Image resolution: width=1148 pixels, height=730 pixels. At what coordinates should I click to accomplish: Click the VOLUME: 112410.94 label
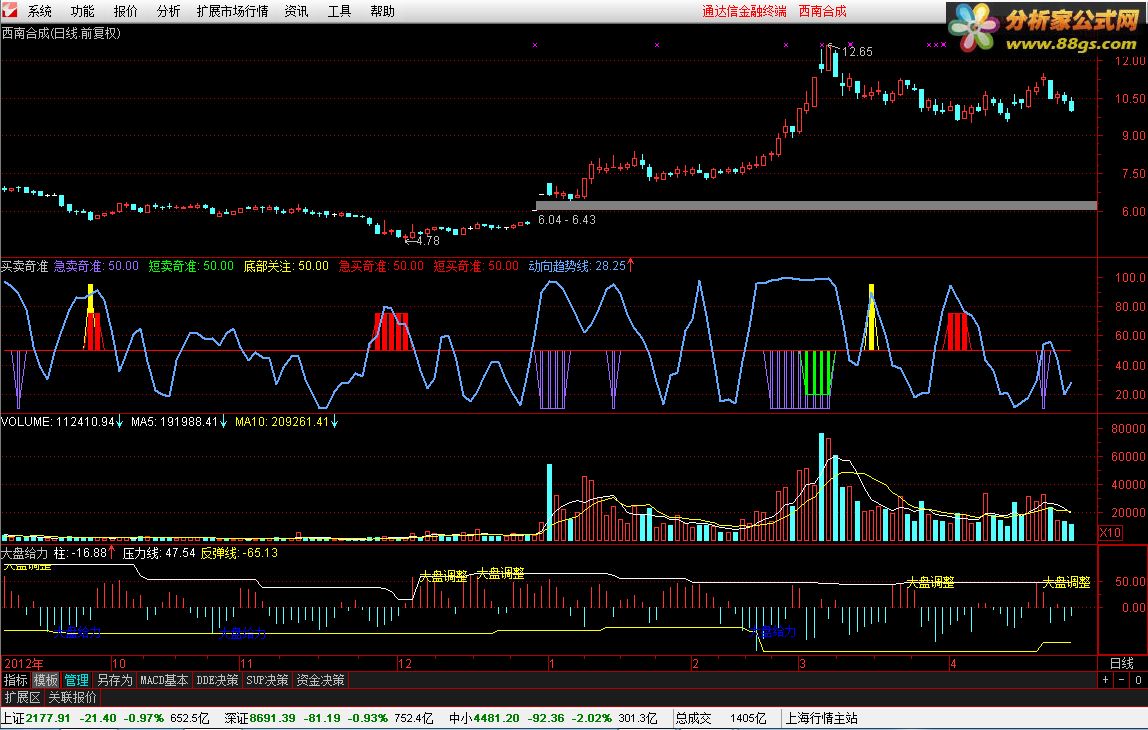(x=62, y=422)
